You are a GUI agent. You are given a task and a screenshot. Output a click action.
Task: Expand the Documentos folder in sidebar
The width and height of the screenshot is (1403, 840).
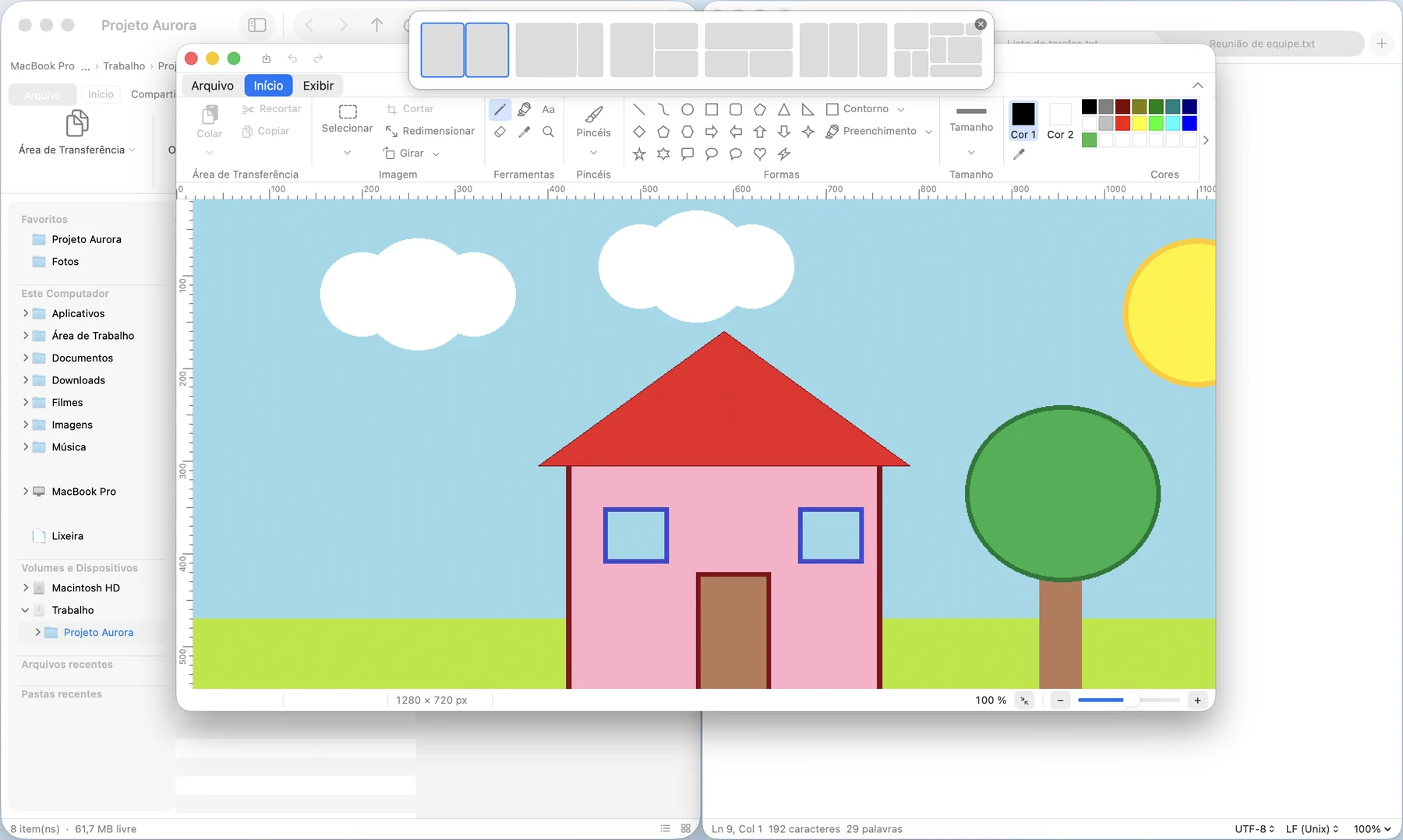click(x=26, y=358)
